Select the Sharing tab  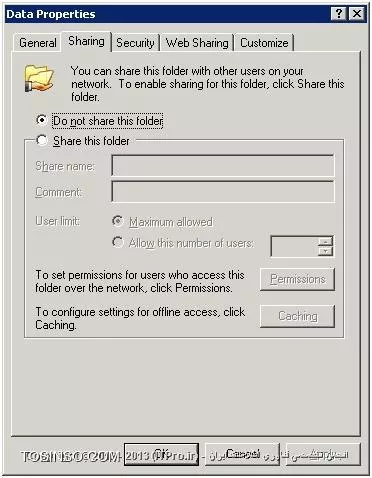(86, 41)
